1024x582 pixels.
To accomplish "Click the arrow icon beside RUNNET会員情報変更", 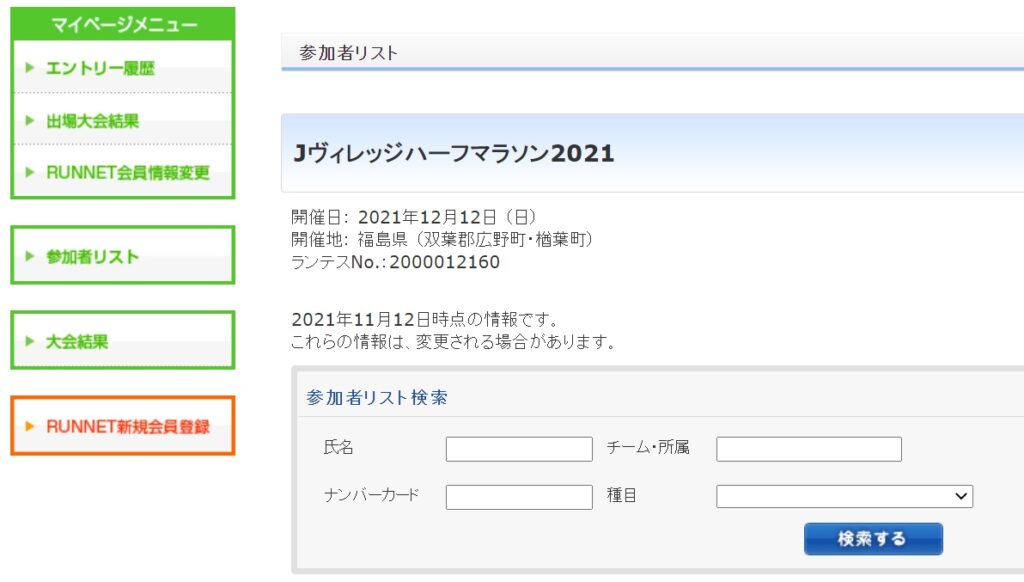I will (x=29, y=172).
